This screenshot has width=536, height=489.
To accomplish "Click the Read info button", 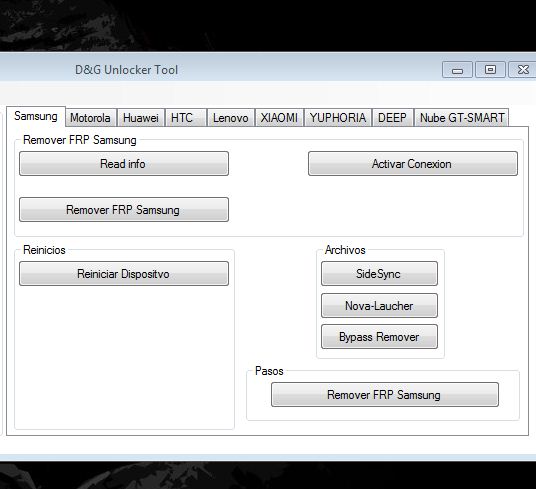I will click(124, 164).
